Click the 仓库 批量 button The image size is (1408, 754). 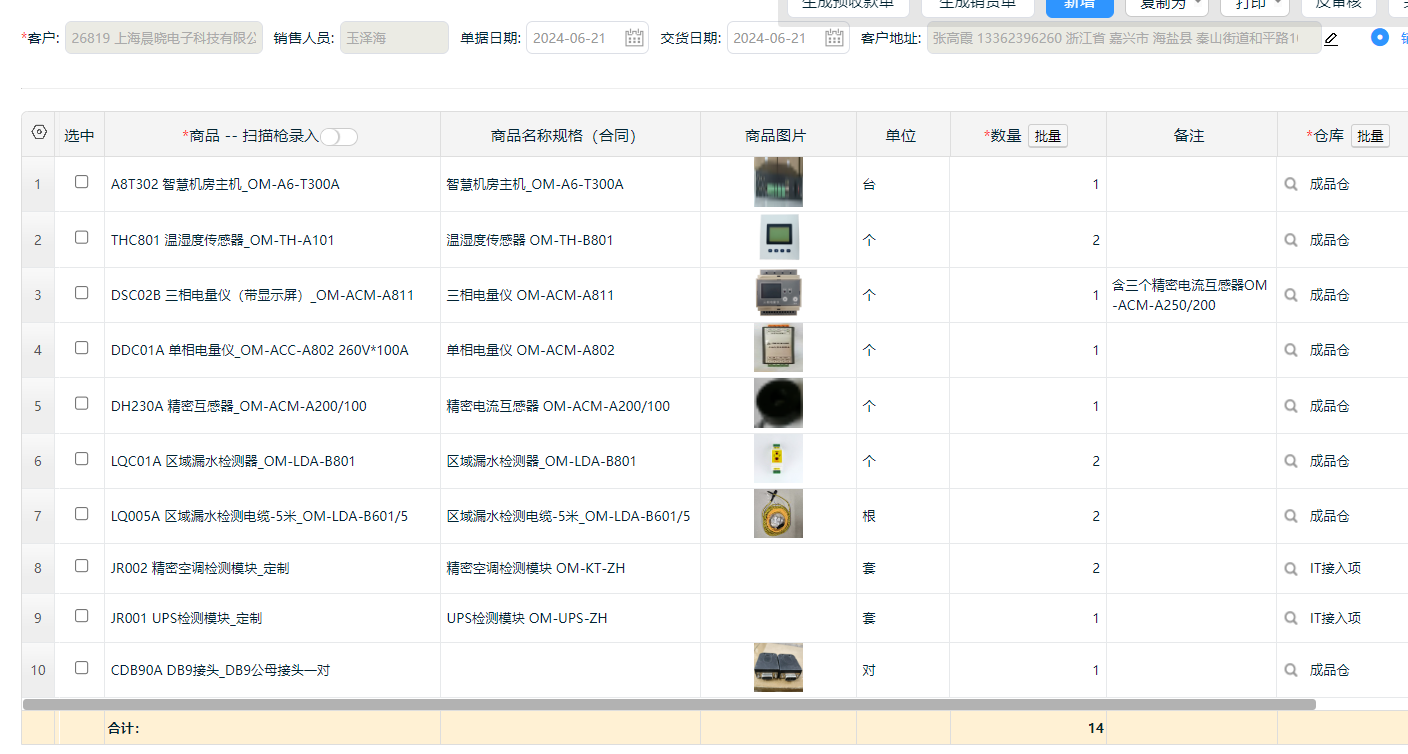(1371, 136)
